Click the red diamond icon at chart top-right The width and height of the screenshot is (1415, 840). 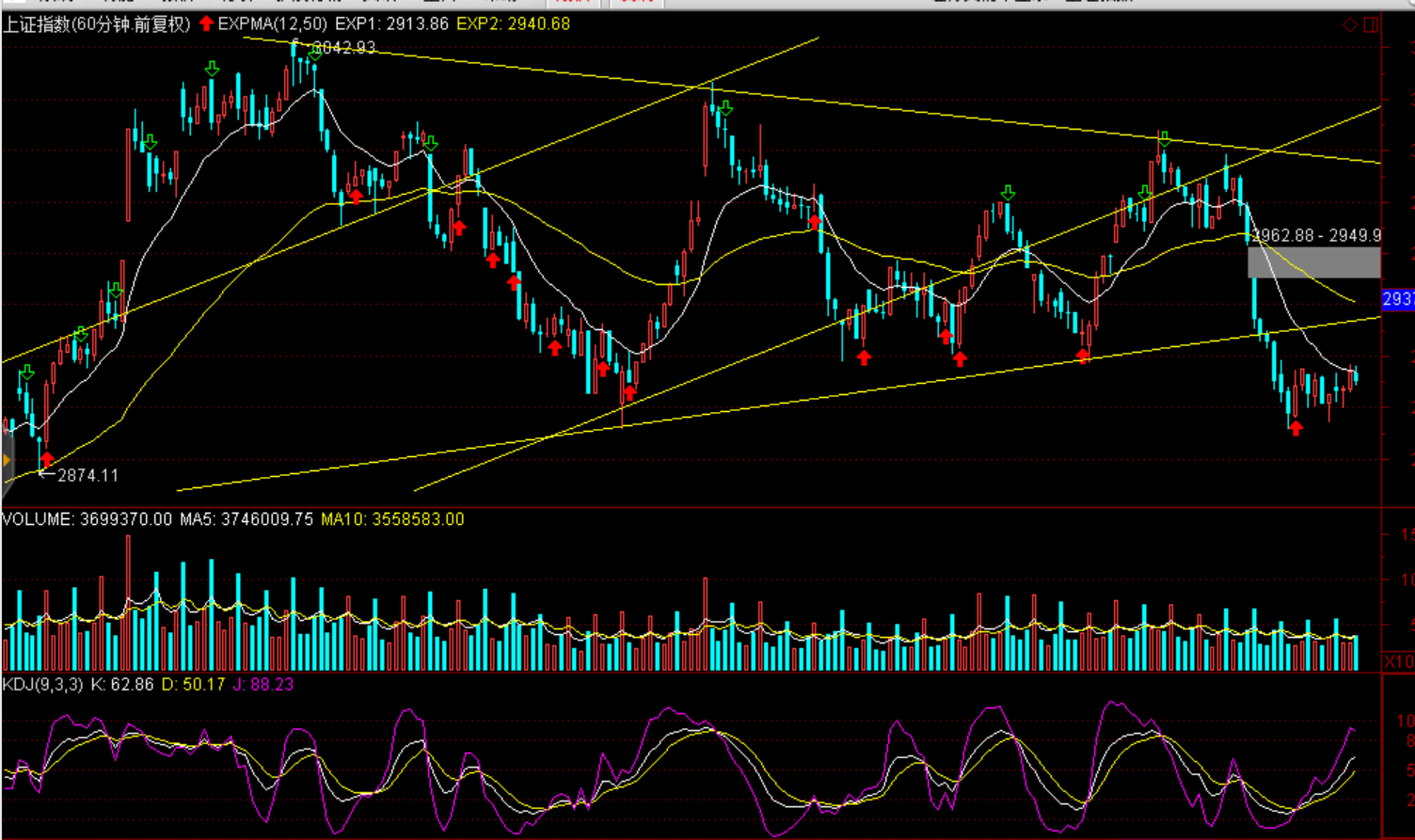(1350, 25)
